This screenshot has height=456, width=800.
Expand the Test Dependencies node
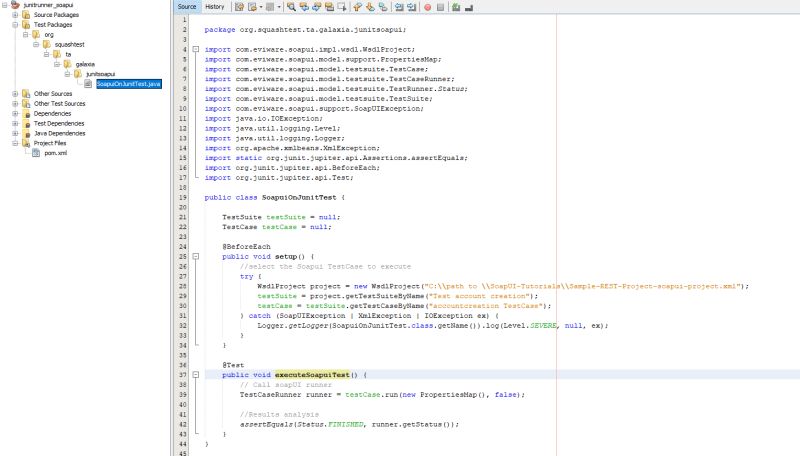[15, 123]
